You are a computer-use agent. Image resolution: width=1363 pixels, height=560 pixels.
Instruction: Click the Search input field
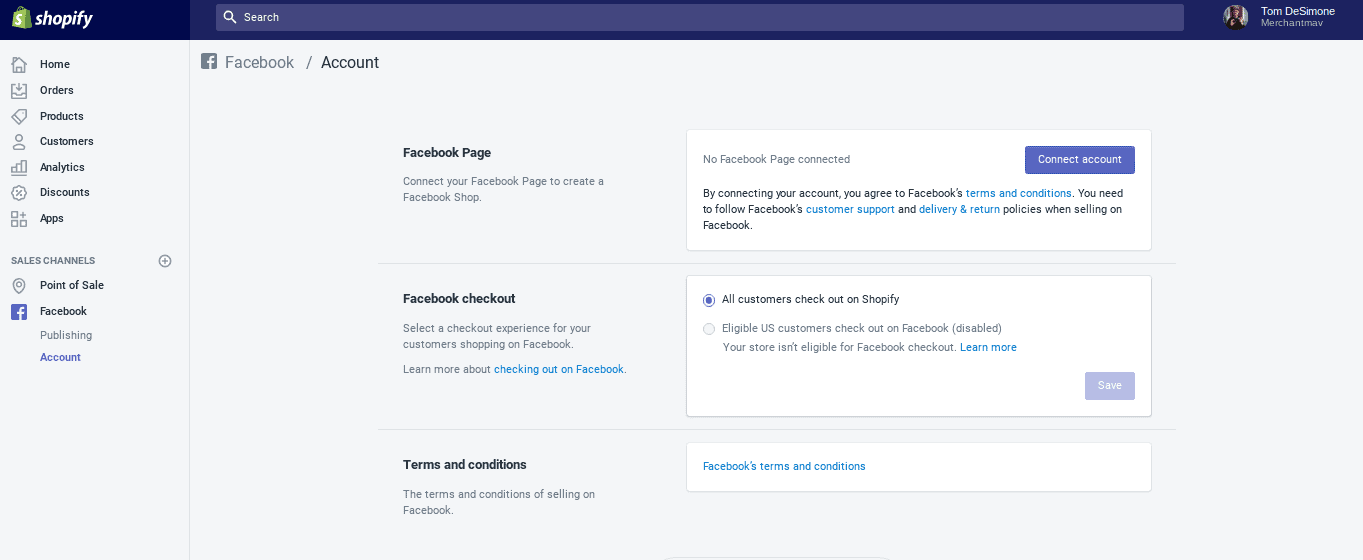click(700, 17)
